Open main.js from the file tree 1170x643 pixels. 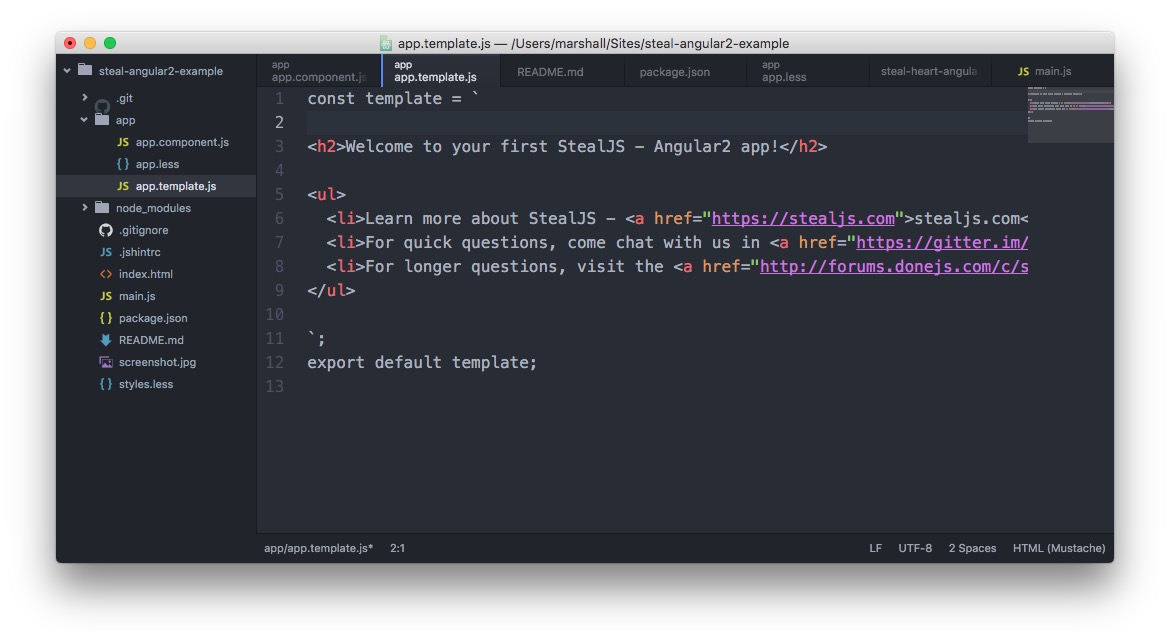(x=137, y=296)
